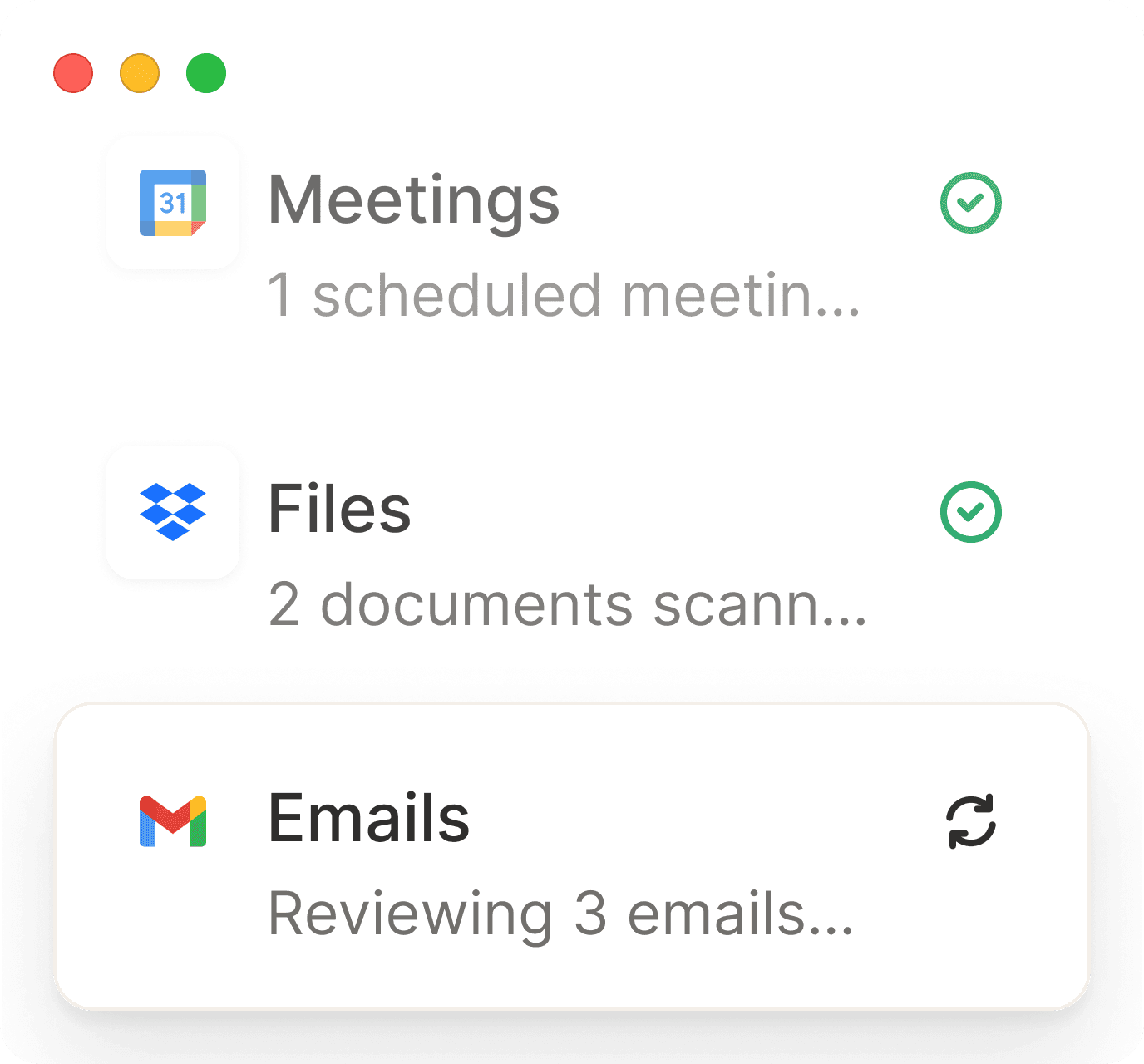Minimize the window with the yellow button
Viewport: 1144px width, 1064px height.
pyautogui.click(x=140, y=73)
